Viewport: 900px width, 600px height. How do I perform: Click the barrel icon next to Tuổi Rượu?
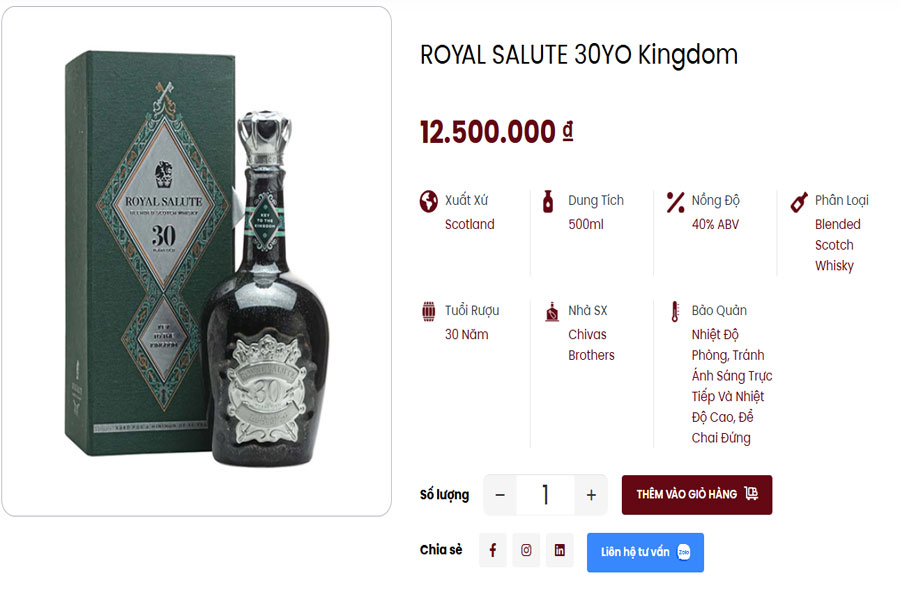pos(428,310)
